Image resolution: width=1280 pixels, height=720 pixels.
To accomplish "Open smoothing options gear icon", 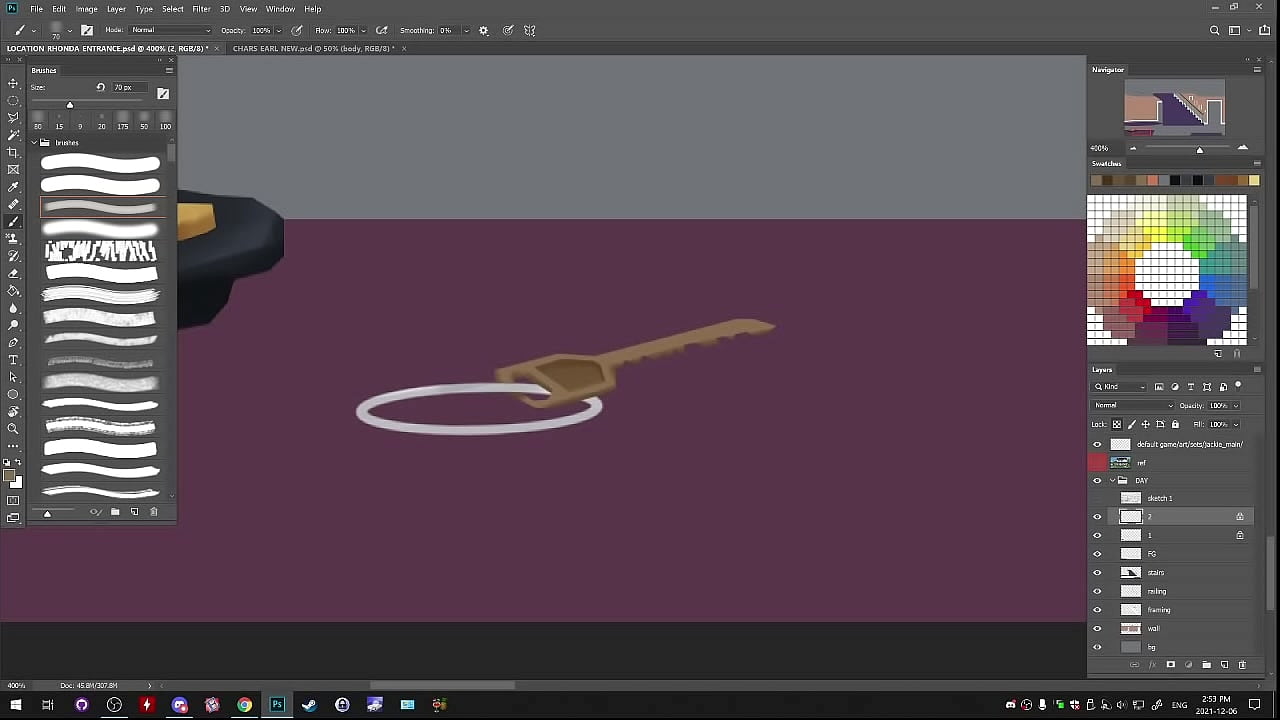I will [484, 30].
